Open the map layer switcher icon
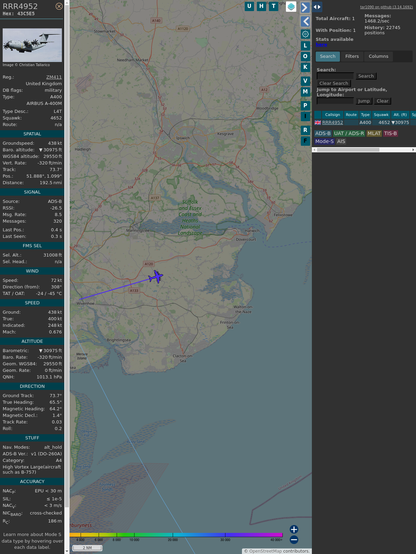The image size is (416, 554). click(291, 6)
